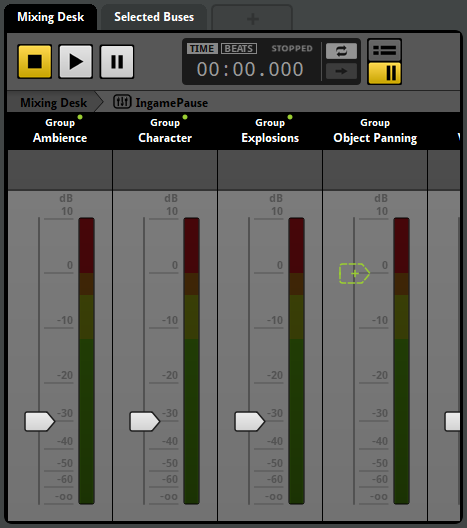This screenshot has width=467, height=528.
Task: Click the Character volume fader handle
Action: click(x=144, y=421)
